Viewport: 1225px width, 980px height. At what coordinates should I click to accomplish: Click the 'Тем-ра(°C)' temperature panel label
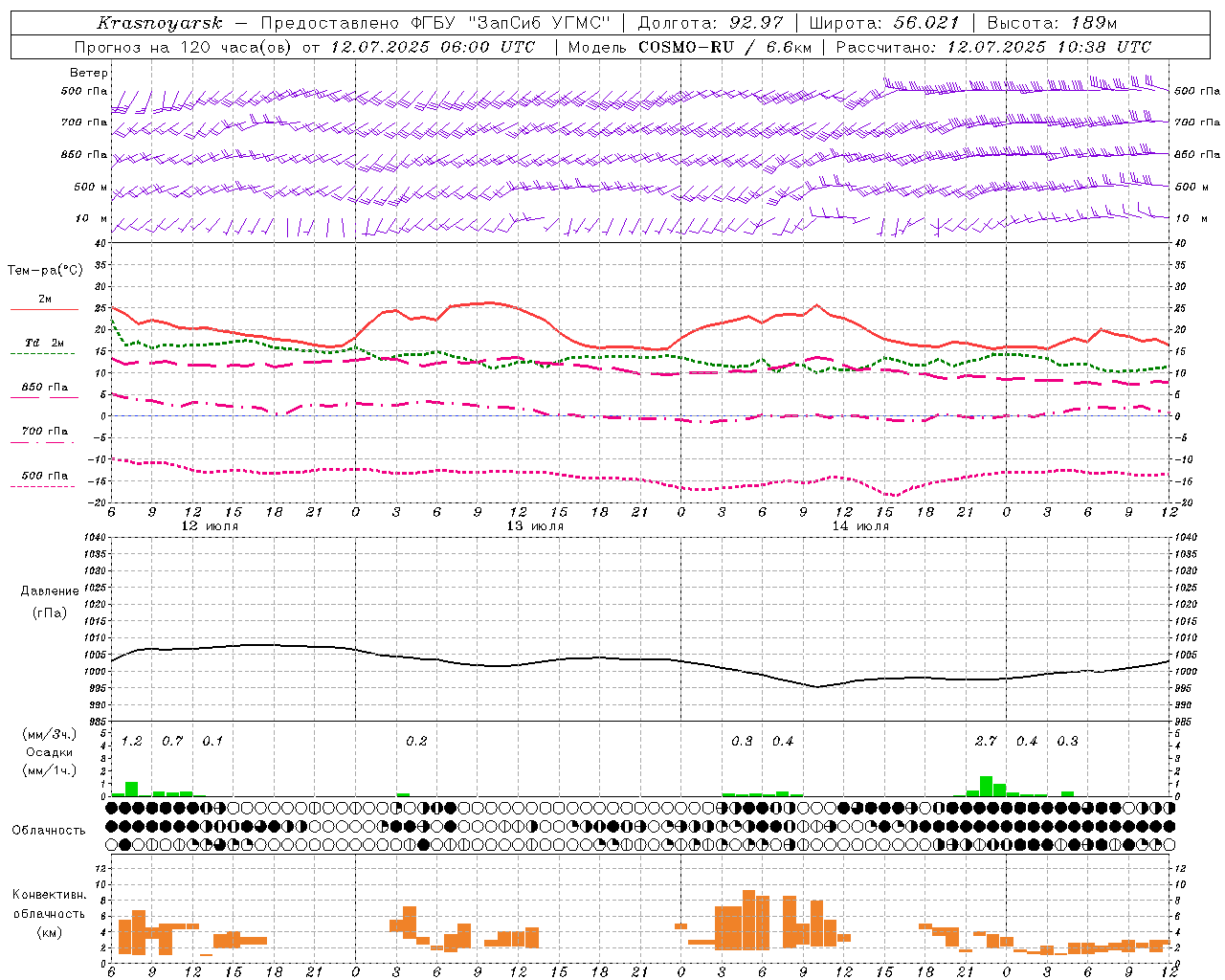45,271
